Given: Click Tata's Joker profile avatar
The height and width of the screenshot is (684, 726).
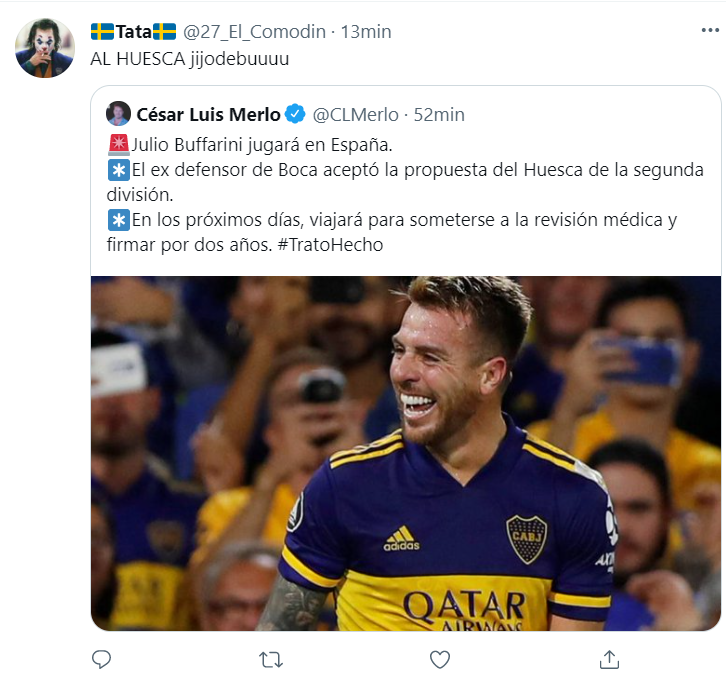Looking at the screenshot, I should click(x=45, y=47).
